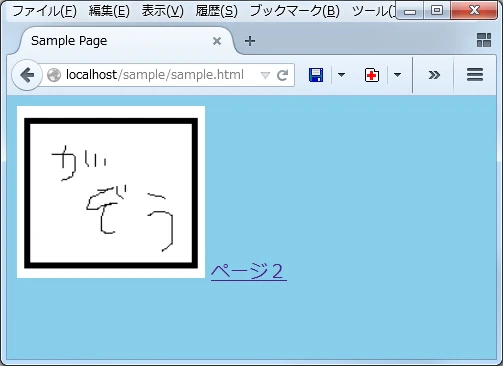Open a new tab with plus button
This screenshot has height=366, width=503.
[x=250, y=41]
